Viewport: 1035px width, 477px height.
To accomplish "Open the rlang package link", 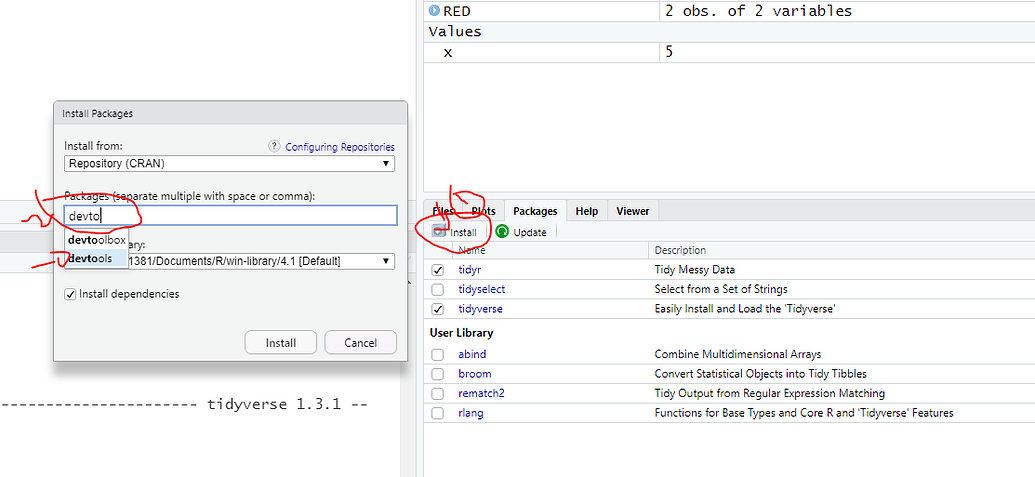I will (470, 413).
